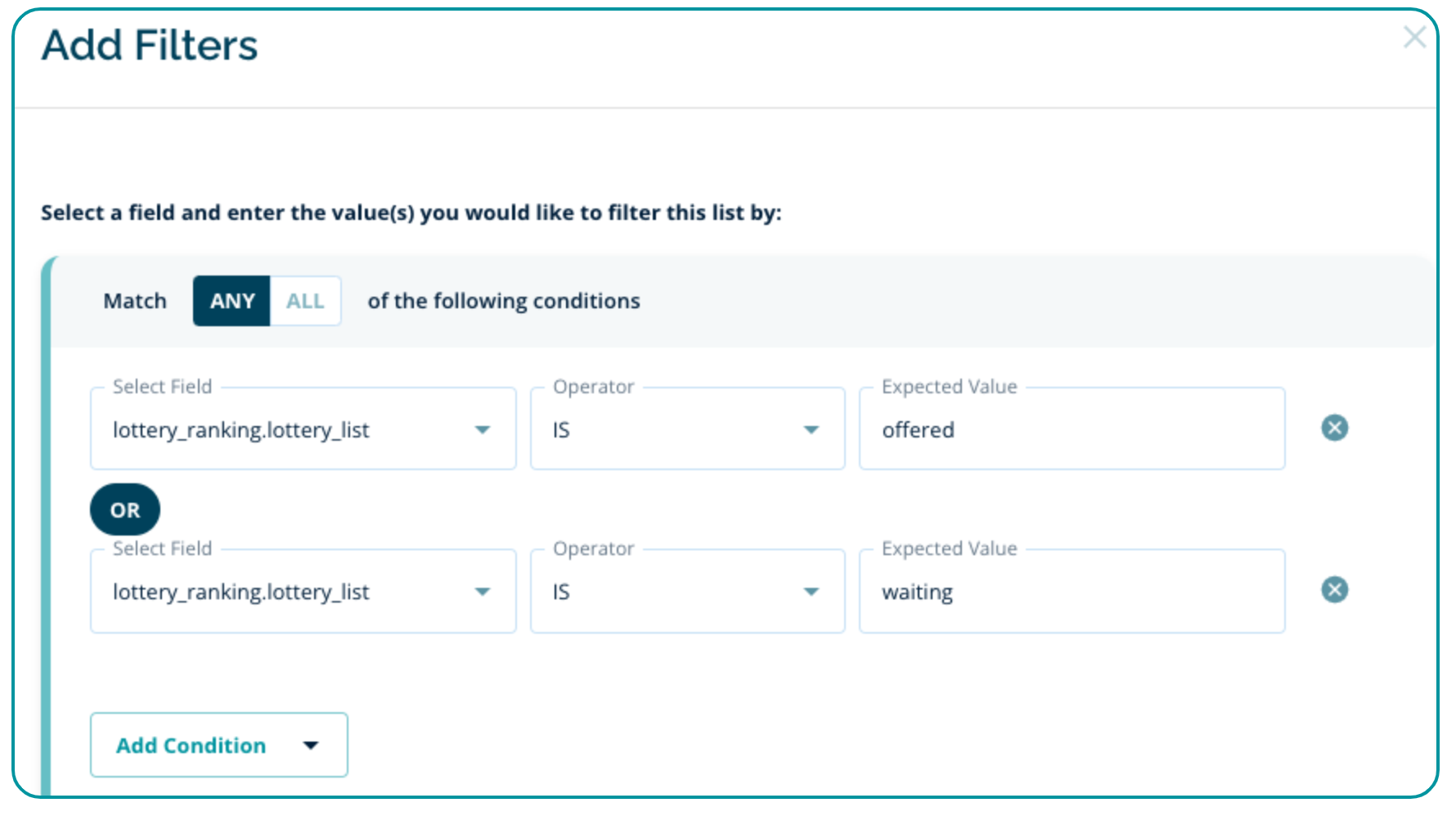This screenshot has width=1456, height=816.
Task: Open first Select Field dropdown
Action: (x=303, y=429)
